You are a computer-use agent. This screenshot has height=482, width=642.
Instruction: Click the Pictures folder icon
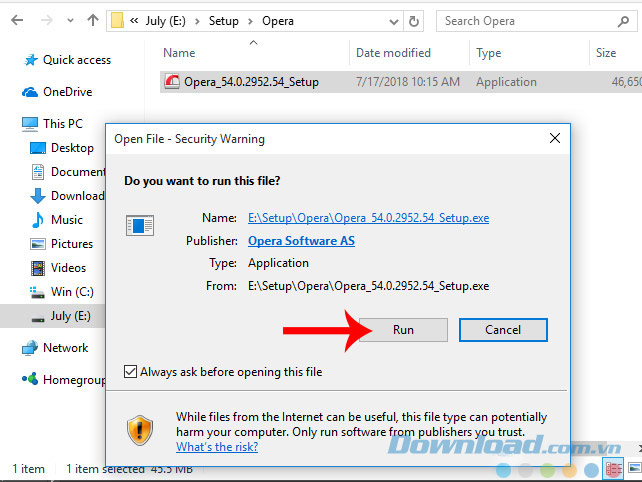click(x=38, y=244)
